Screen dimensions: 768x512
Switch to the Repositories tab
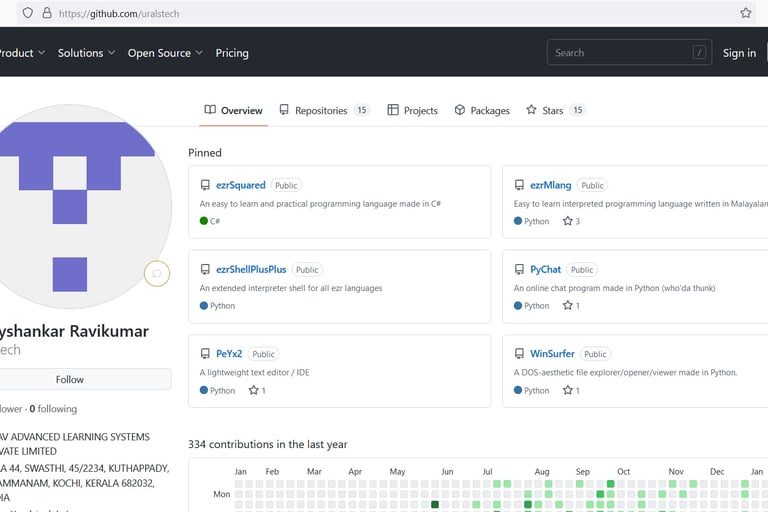[x=324, y=110]
